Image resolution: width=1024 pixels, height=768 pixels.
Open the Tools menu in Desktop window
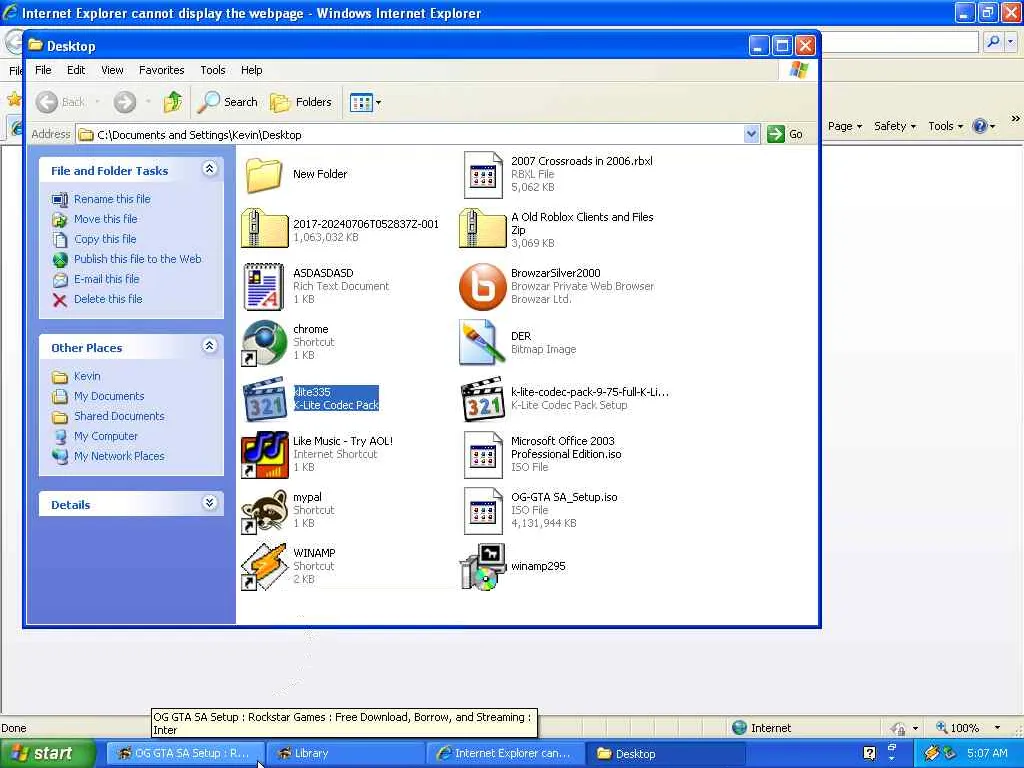(213, 70)
